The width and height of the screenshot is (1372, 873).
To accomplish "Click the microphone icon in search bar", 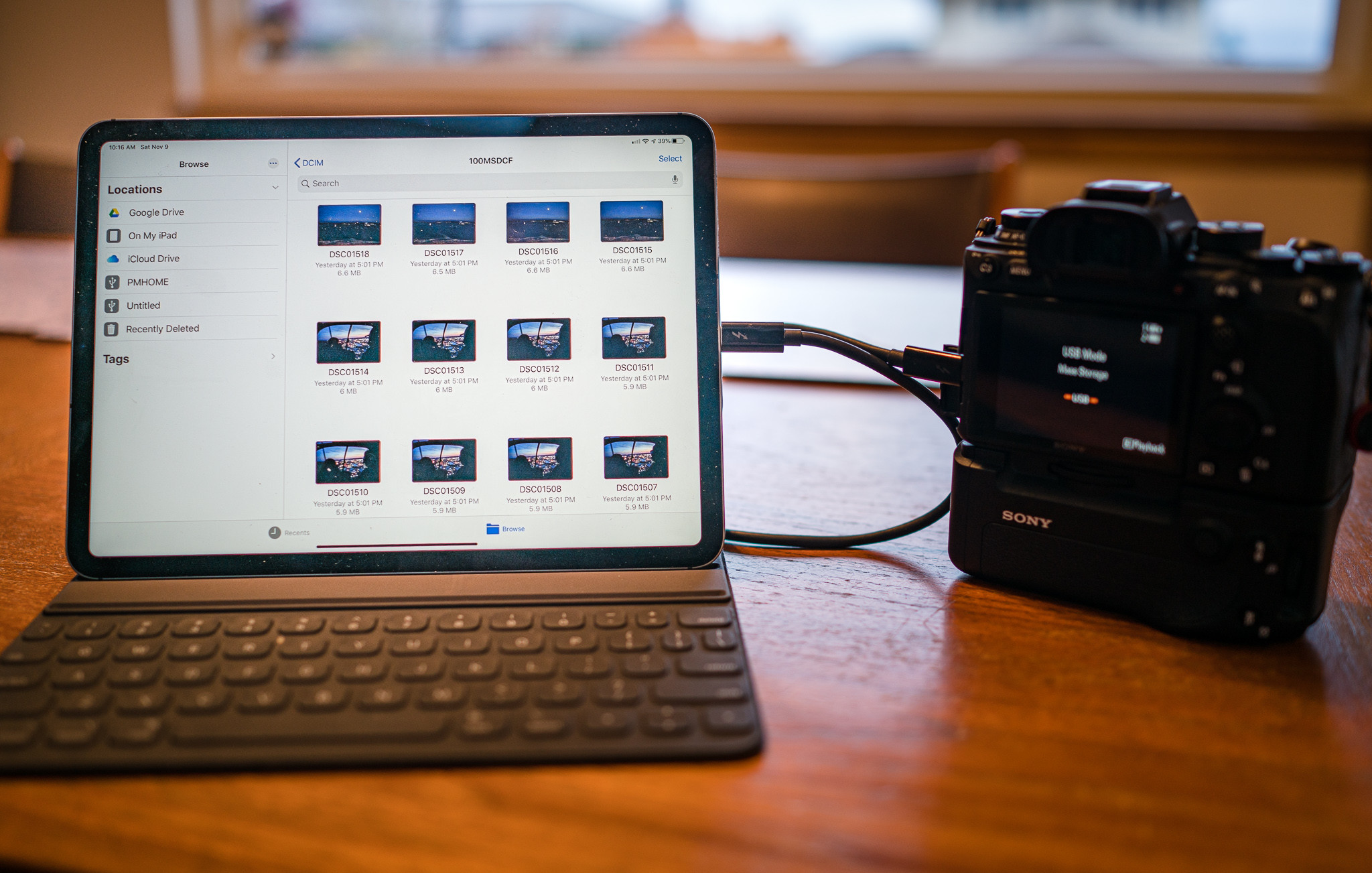I will click(x=671, y=183).
